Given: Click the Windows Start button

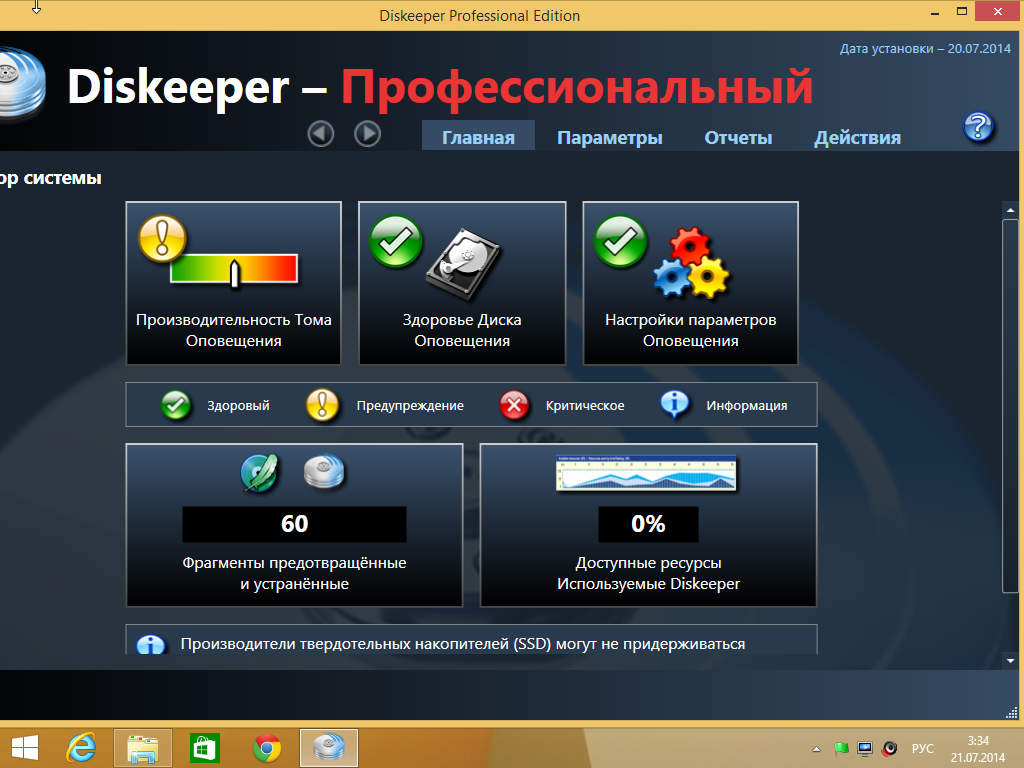Looking at the screenshot, I should click(x=25, y=748).
